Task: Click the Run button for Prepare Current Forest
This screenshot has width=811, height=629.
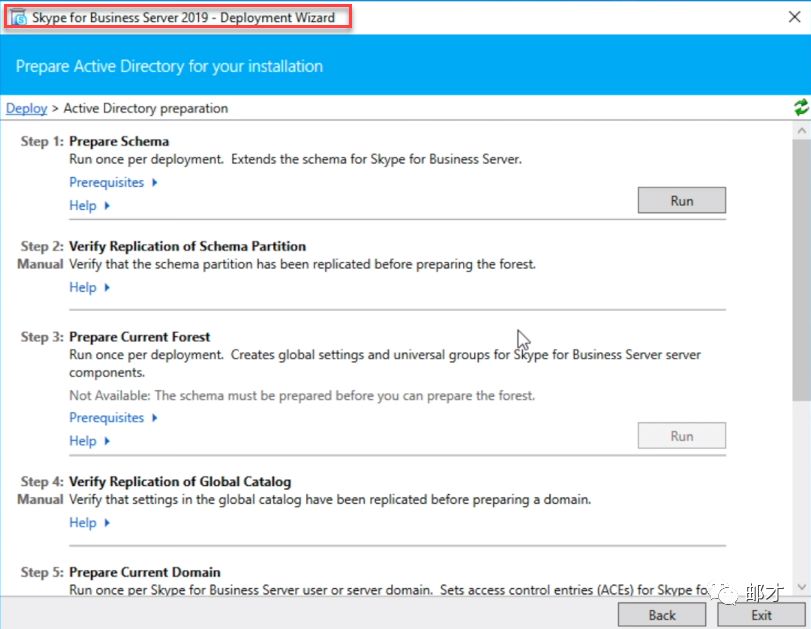Action: (681, 436)
